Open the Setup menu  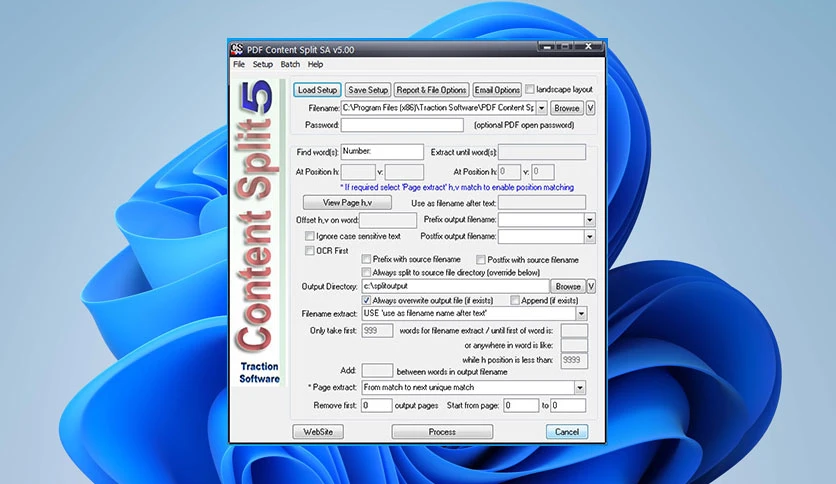(262, 64)
